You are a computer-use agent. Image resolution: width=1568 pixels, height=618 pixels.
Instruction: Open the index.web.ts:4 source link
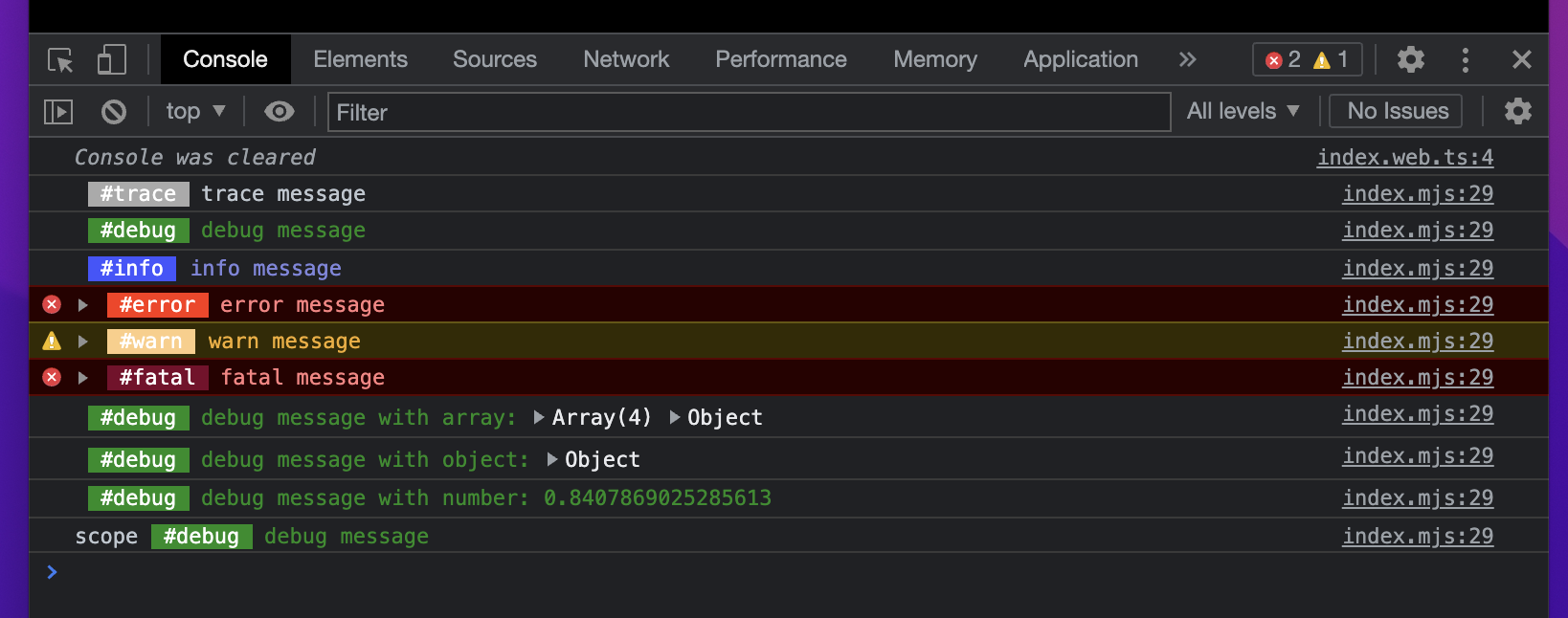coord(1404,157)
